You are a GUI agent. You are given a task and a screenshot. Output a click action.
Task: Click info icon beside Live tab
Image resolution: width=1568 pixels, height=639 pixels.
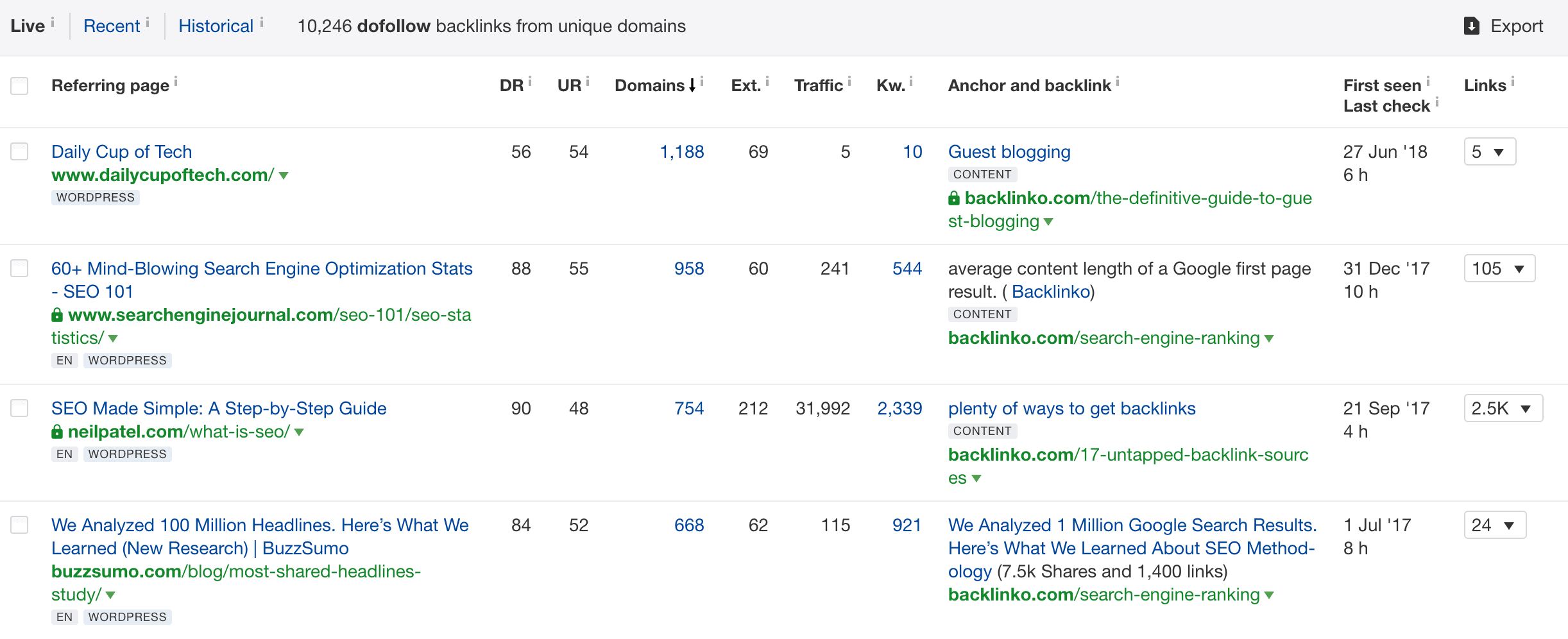[53, 22]
